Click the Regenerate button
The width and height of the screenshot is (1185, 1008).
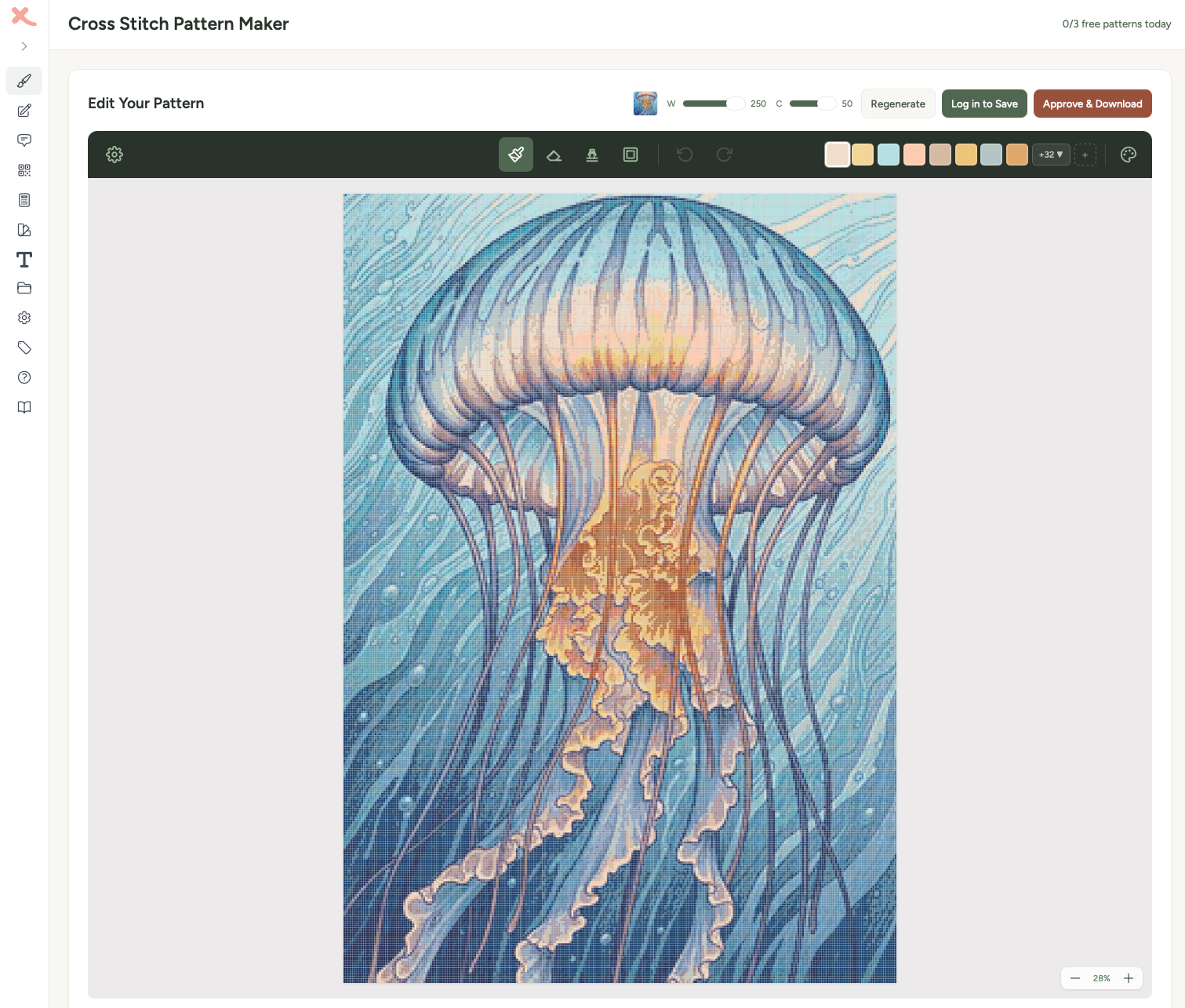[x=897, y=104]
